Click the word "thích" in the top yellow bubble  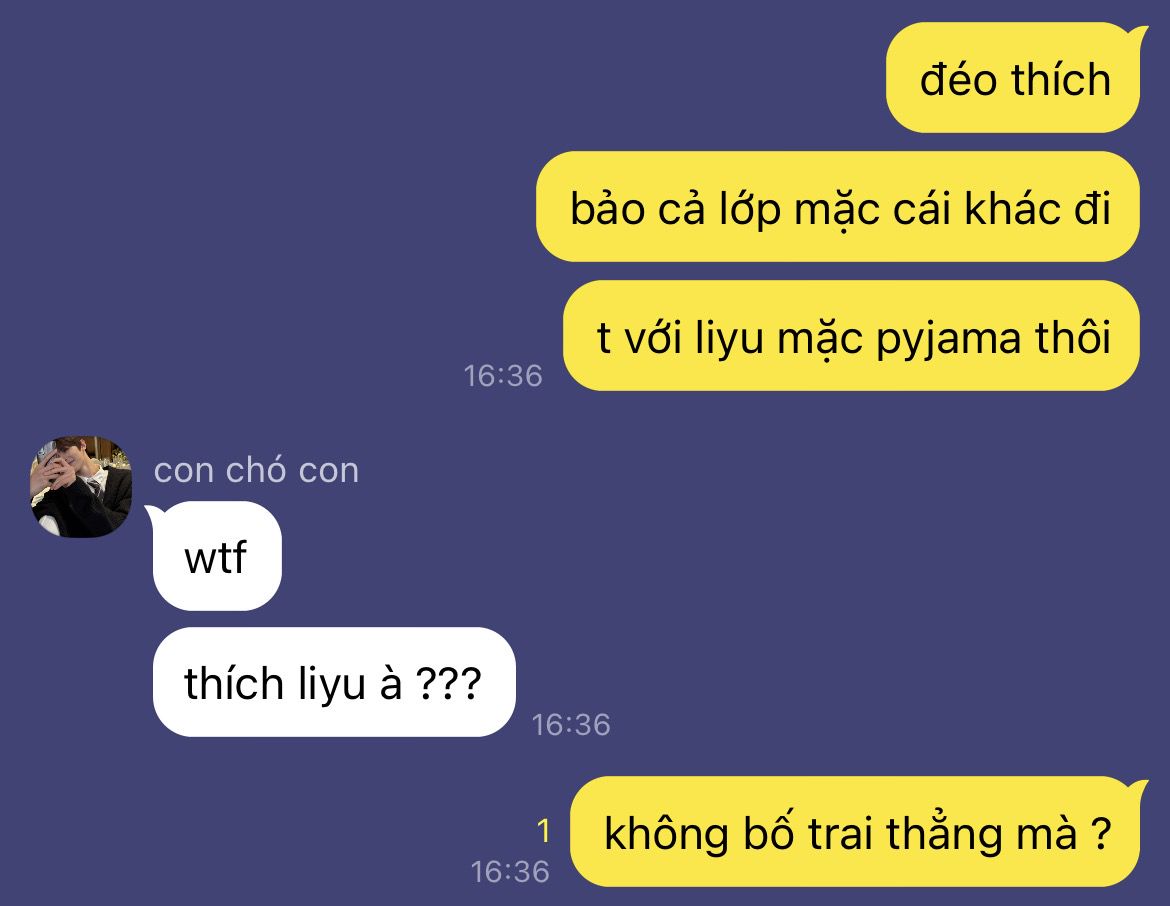point(1061,79)
